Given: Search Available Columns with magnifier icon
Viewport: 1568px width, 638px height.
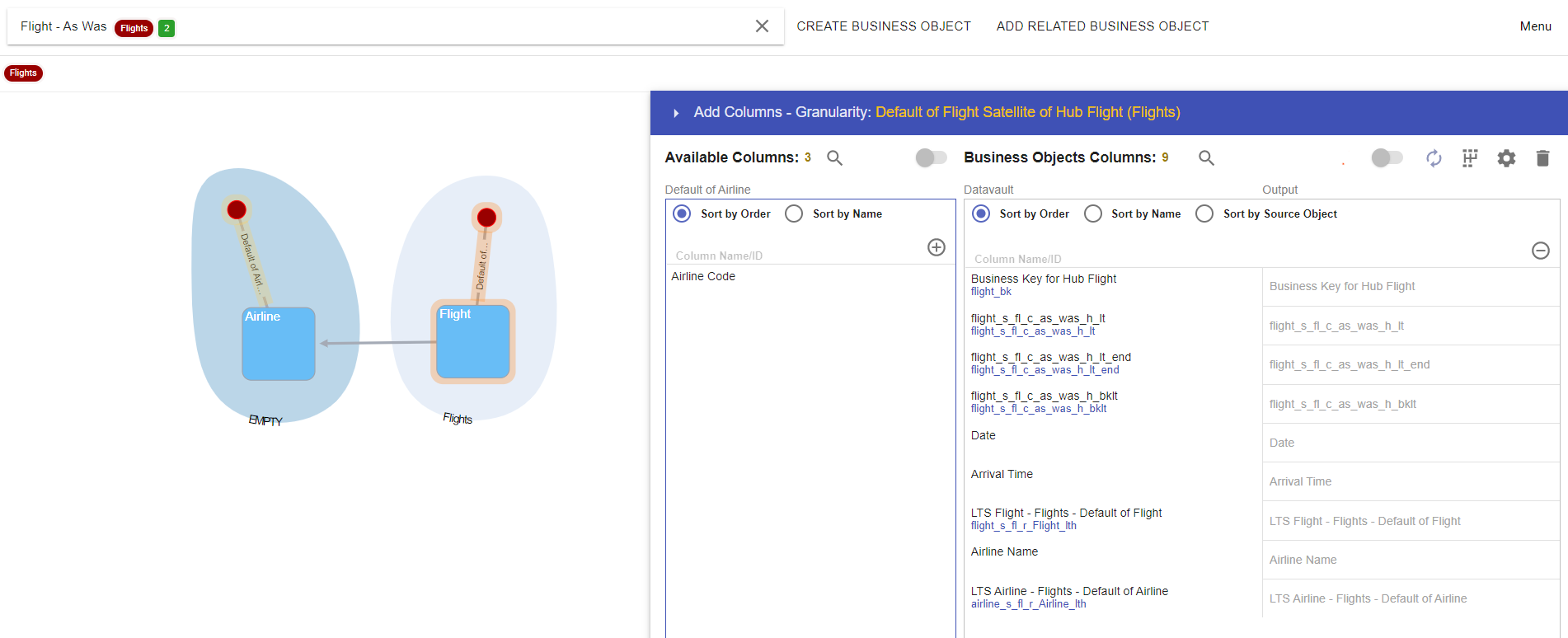Looking at the screenshot, I should [834, 158].
